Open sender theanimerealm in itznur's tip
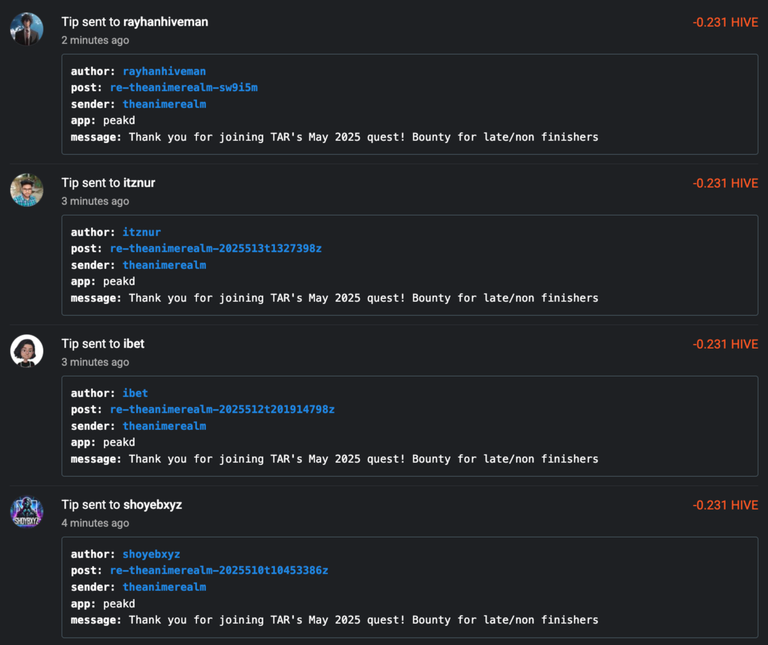The image size is (768, 645). (x=164, y=265)
